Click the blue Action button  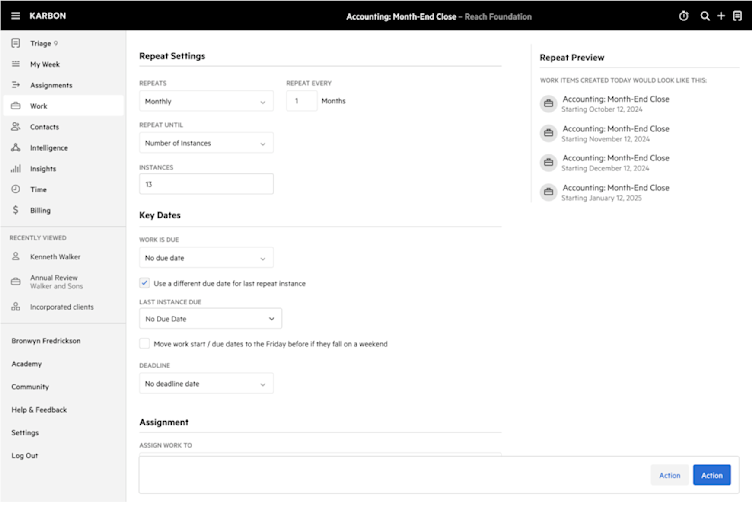pyautogui.click(x=712, y=475)
